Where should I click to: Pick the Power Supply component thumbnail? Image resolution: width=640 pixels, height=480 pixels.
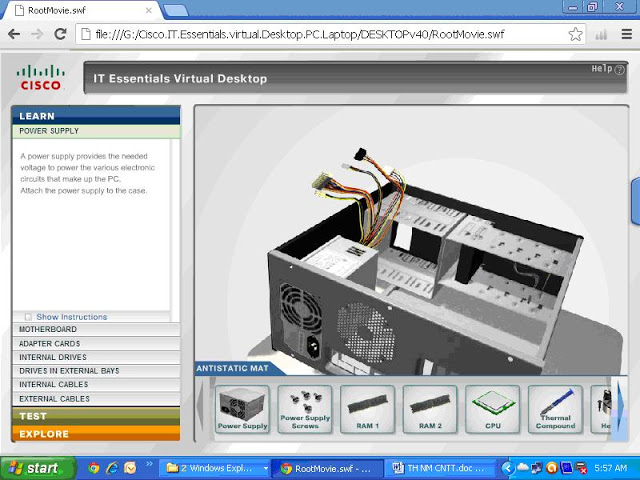click(x=242, y=409)
